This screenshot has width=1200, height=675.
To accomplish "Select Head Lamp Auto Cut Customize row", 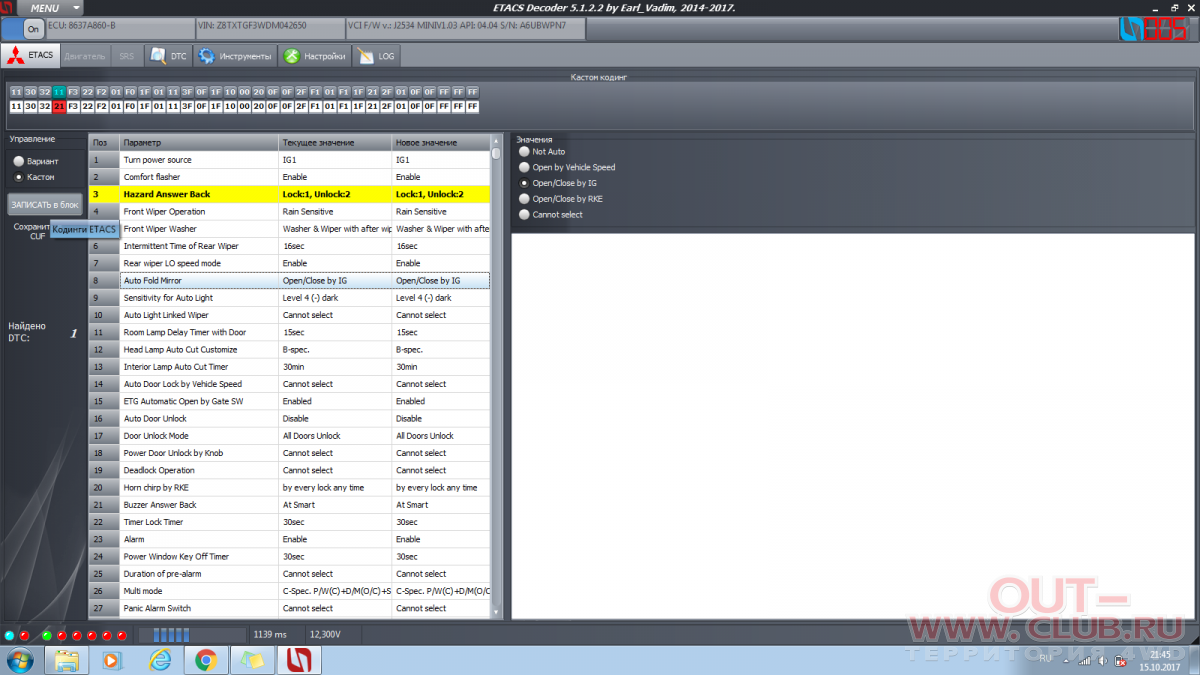I will pos(290,350).
